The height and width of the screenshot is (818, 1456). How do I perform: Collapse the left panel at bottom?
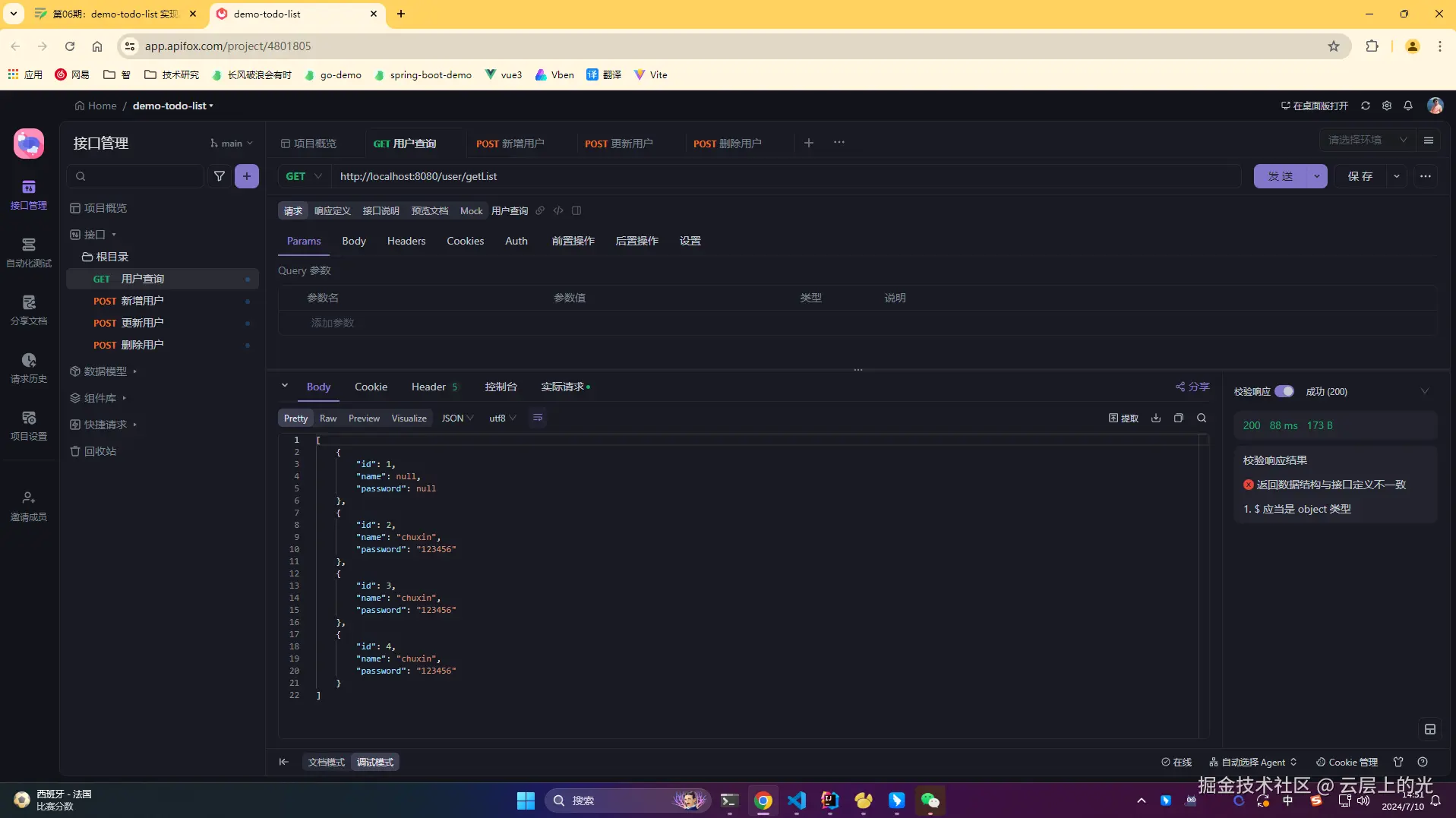tap(283, 762)
